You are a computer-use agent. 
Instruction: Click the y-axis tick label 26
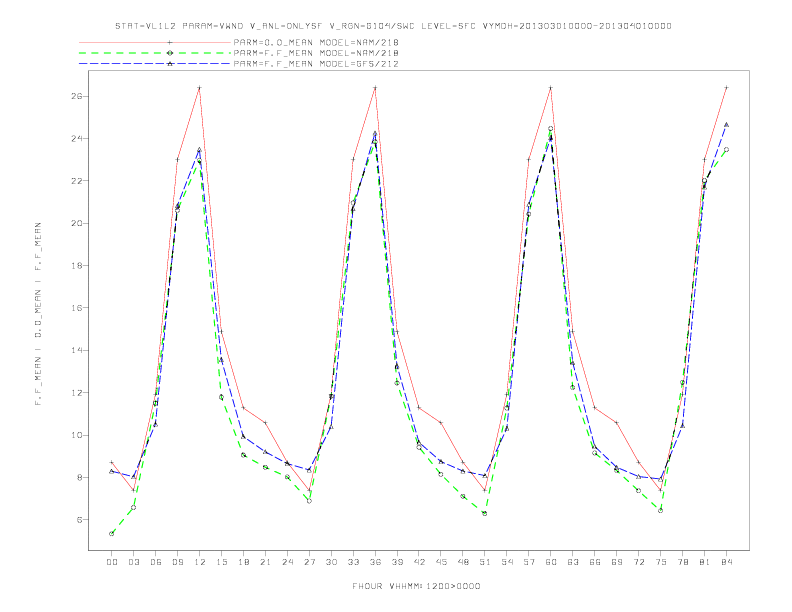(76, 96)
